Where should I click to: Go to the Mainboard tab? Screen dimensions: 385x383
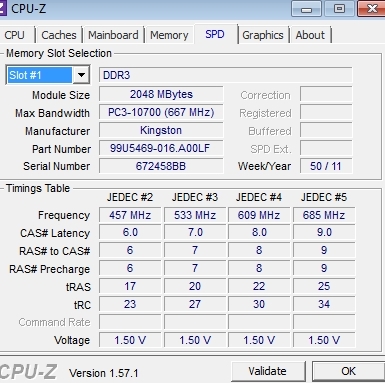tap(113, 35)
